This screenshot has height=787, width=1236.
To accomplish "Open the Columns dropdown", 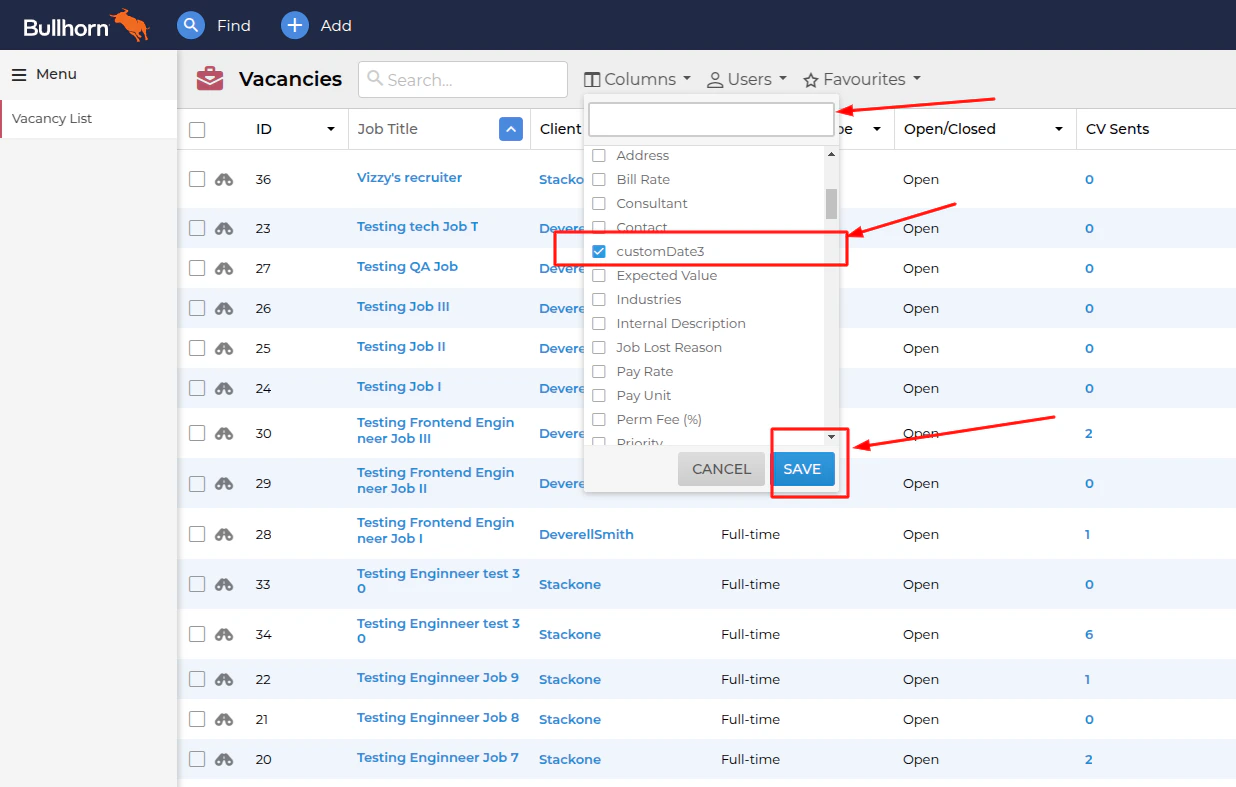I will (637, 79).
